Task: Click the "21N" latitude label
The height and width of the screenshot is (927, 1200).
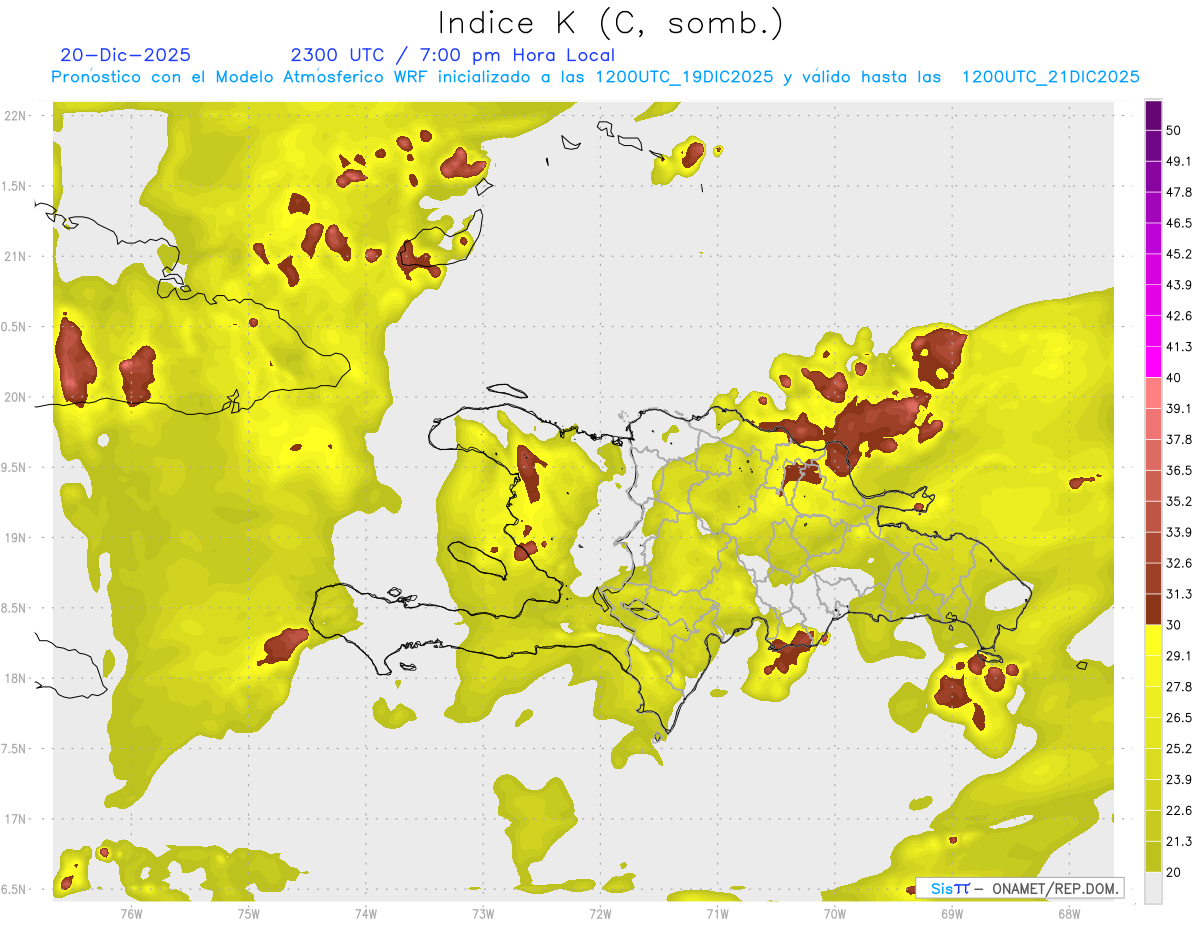Action: coord(16,256)
